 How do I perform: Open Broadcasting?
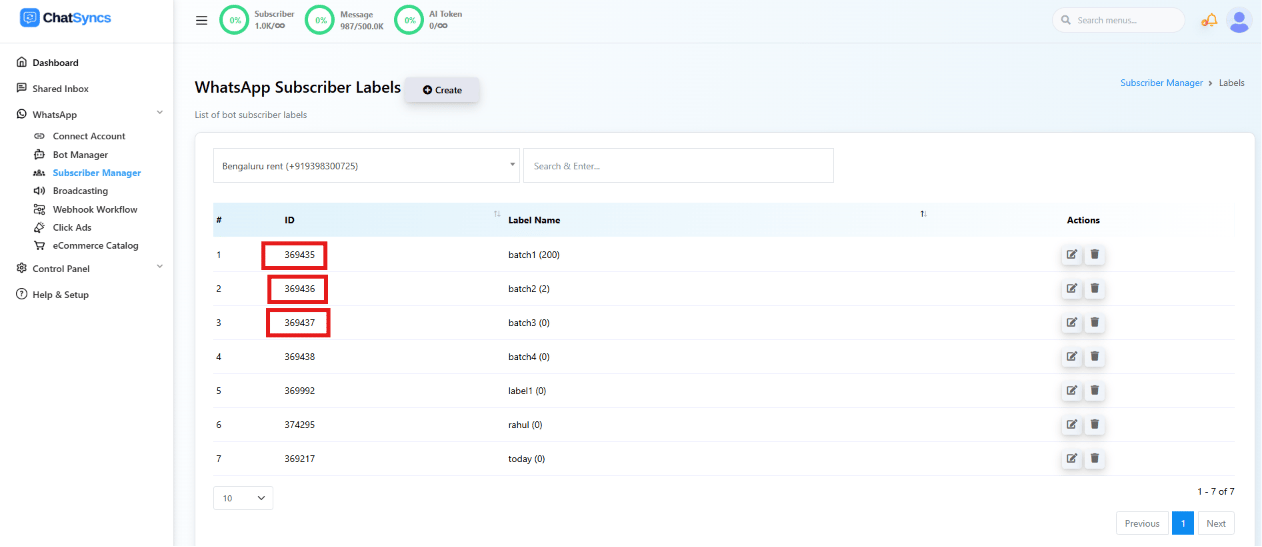pos(80,191)
